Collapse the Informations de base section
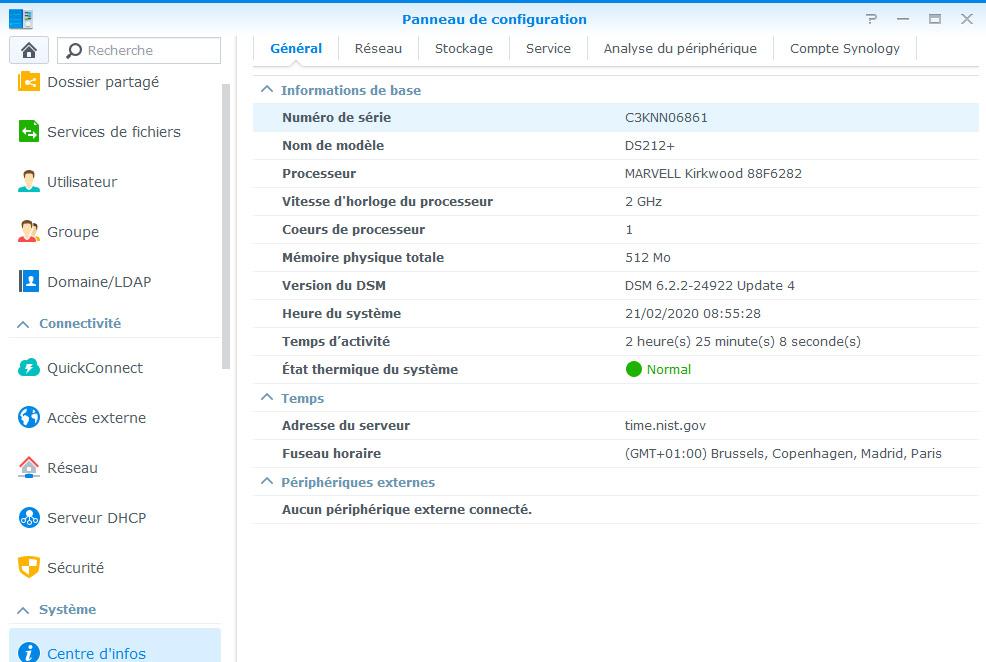This screenshot has height=662, width=986. (267, 90)
